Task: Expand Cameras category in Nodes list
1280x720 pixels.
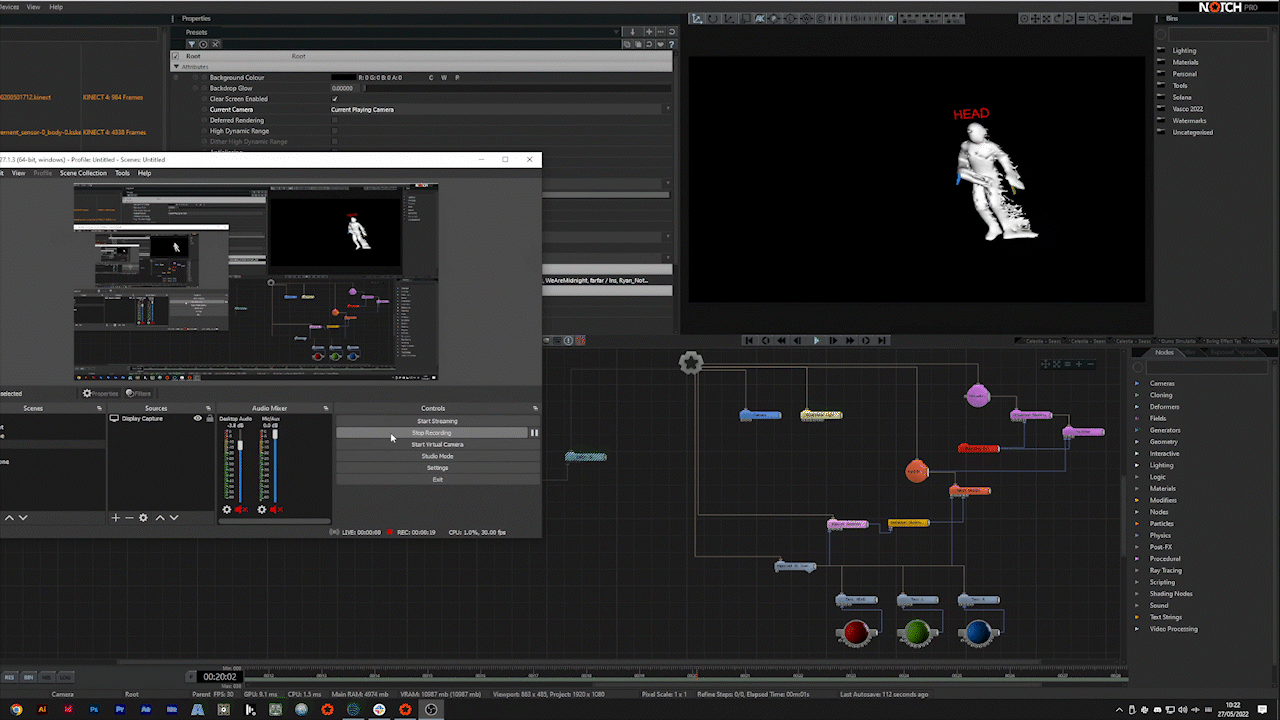Action: coord(1137,383)
